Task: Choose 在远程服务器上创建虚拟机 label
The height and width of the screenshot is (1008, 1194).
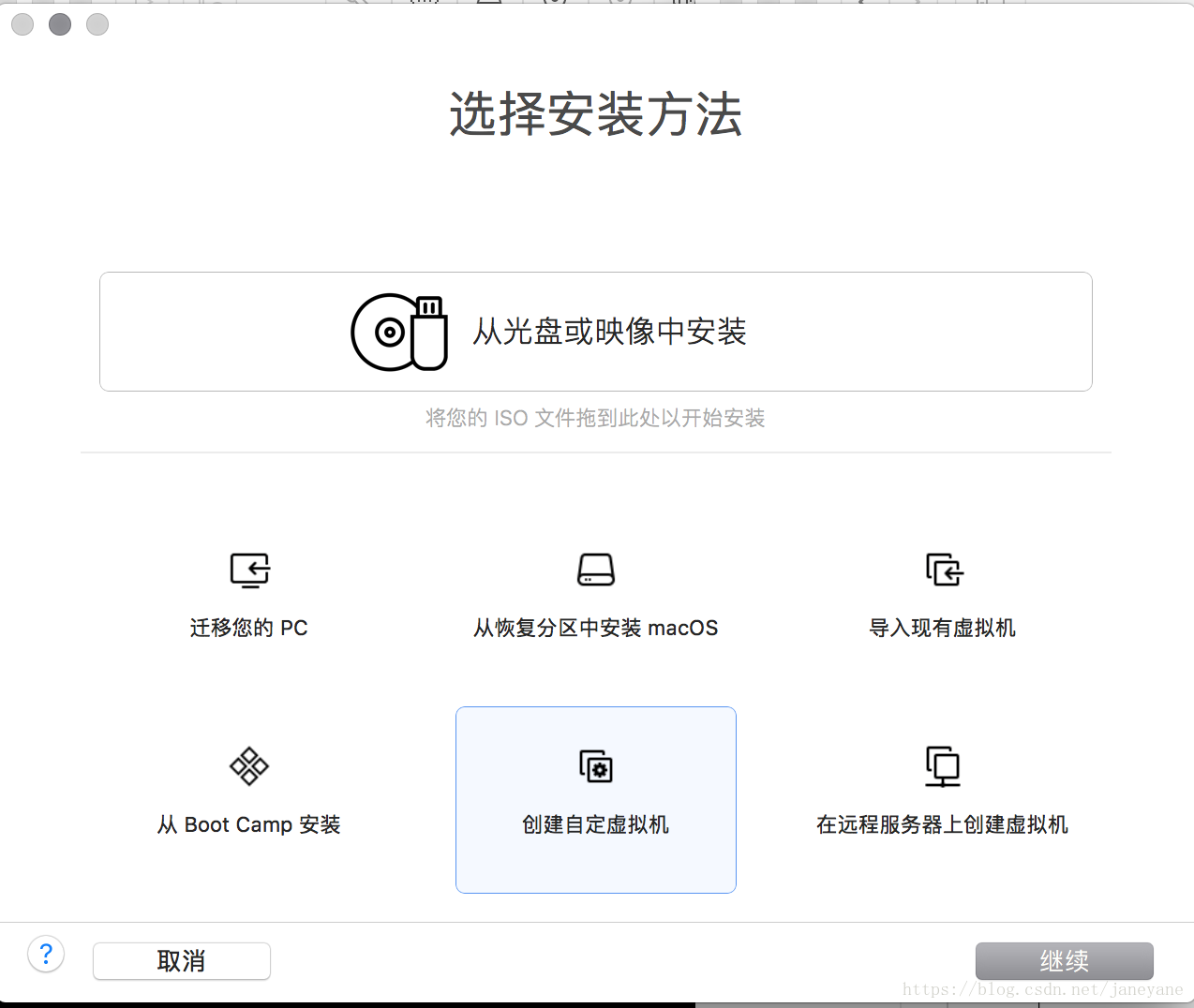Action: [x=943, y=824]
